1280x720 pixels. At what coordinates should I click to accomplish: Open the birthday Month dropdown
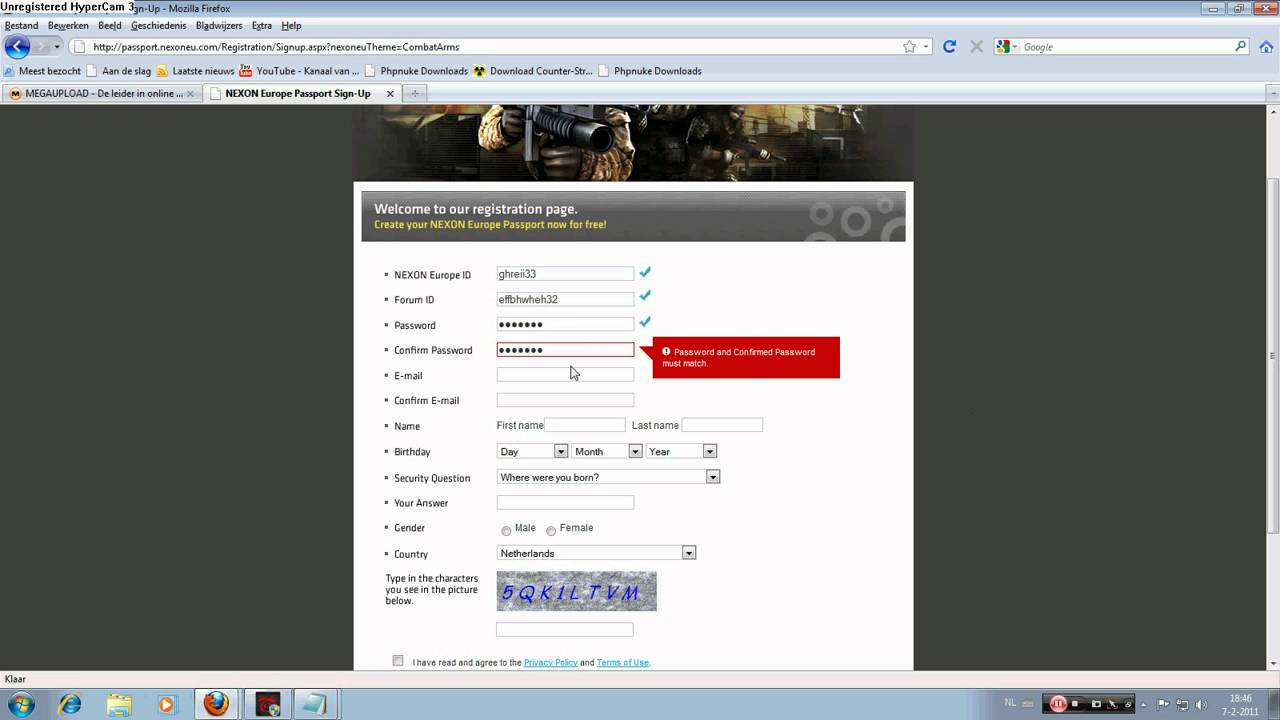click(607, 451)
